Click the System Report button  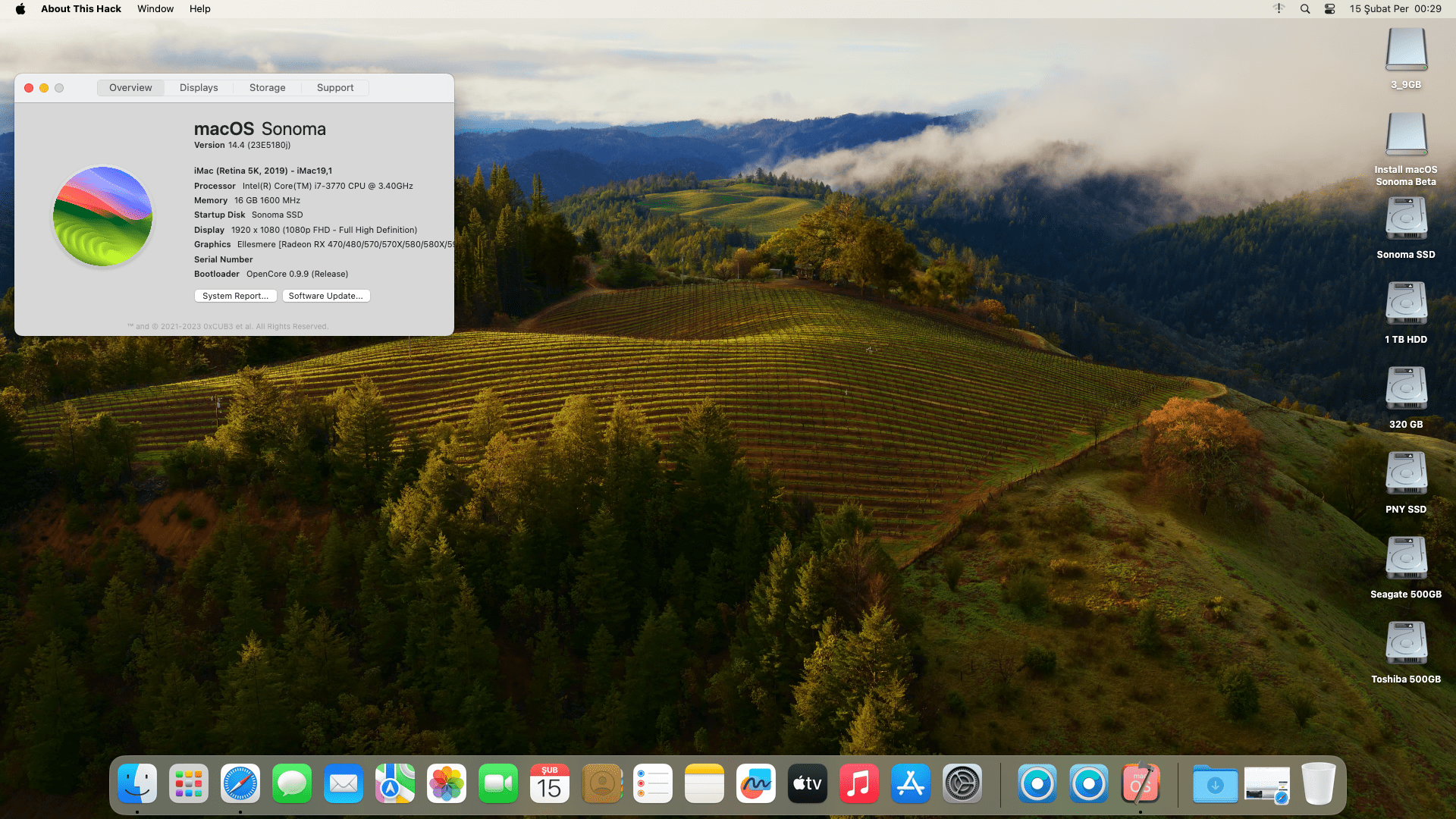[x=235, y=296]
